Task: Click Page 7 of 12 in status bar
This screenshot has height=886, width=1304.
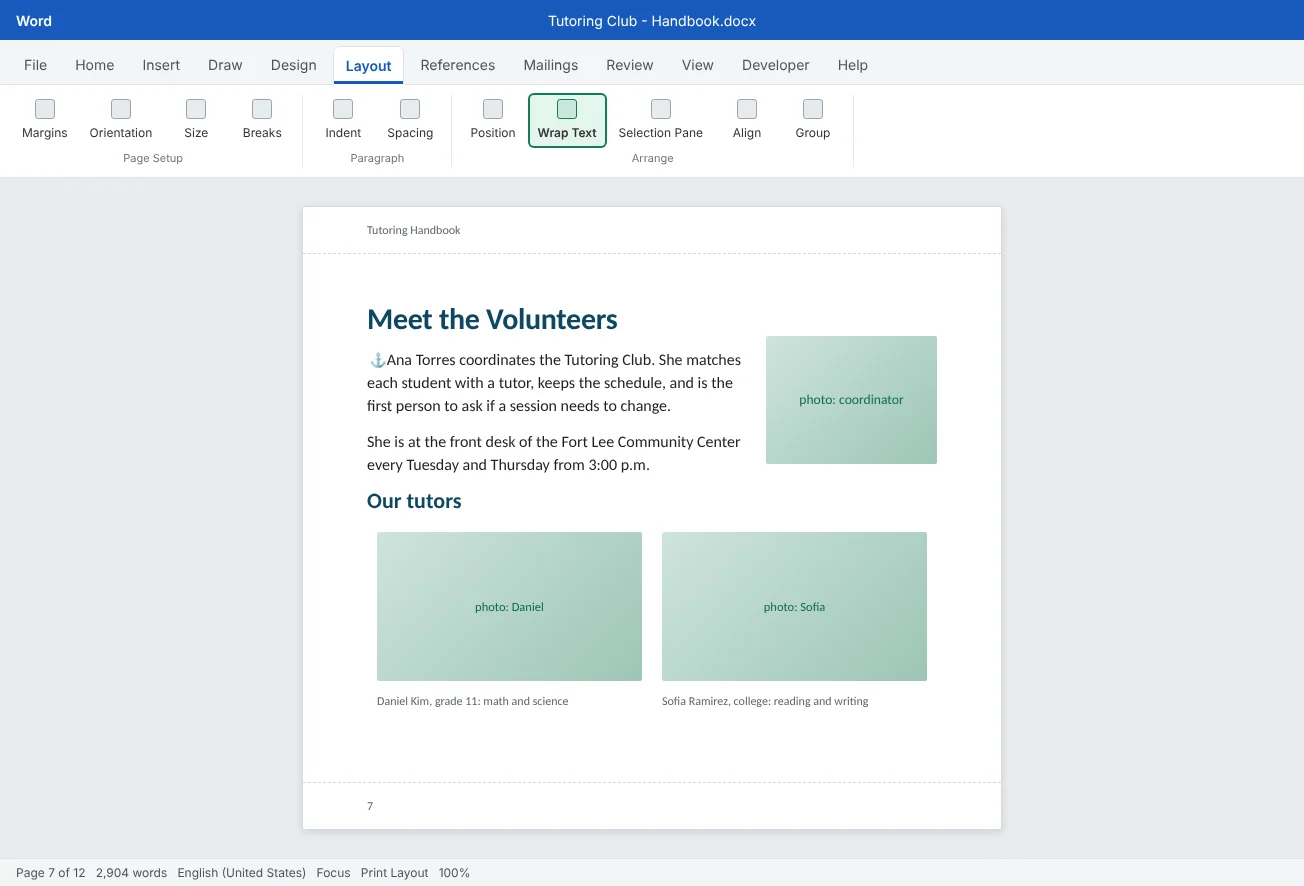Action: (x=51, y=873)
